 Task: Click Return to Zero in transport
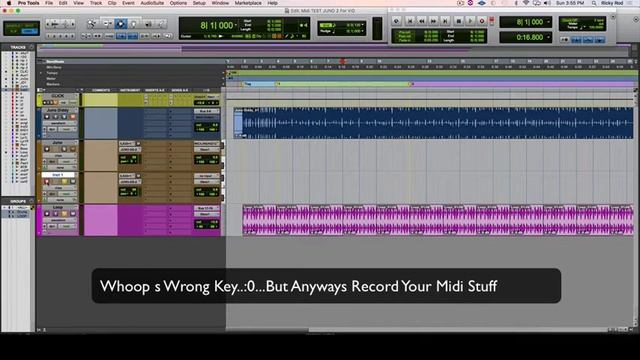click(410, 21)
